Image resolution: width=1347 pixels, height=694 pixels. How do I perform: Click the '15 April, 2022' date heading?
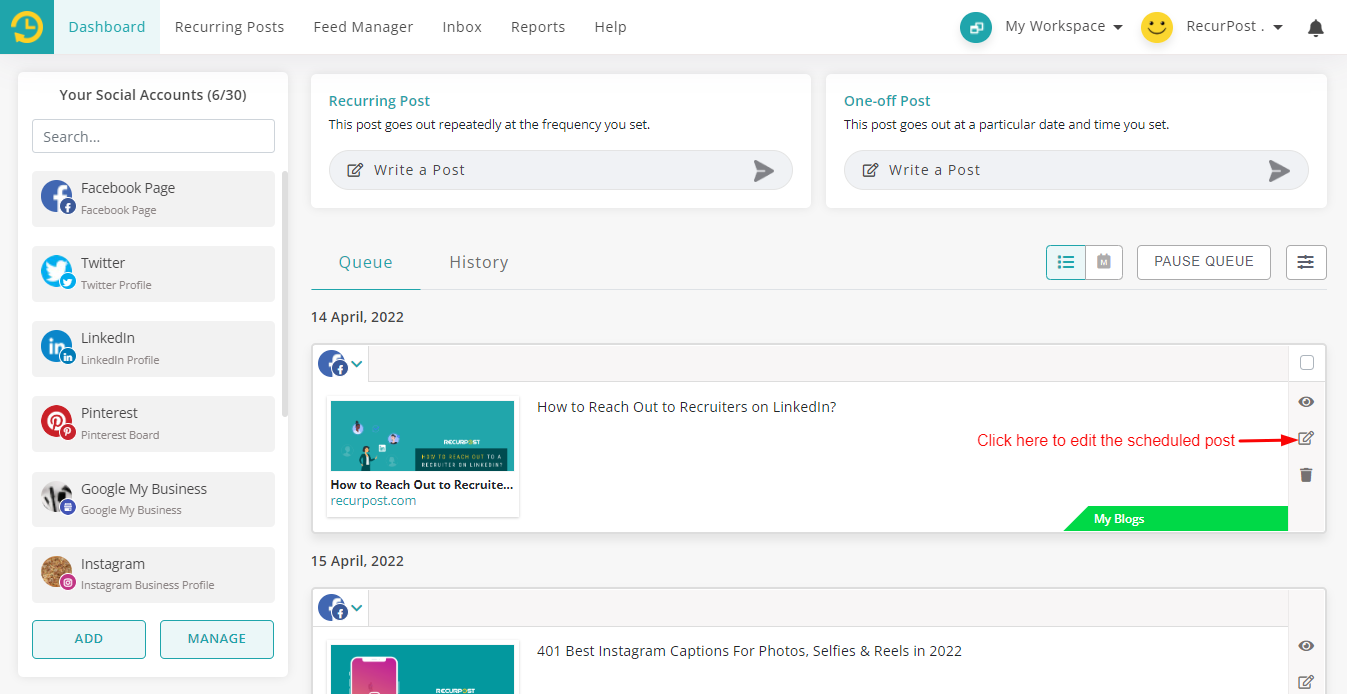[x=358, y=561]
